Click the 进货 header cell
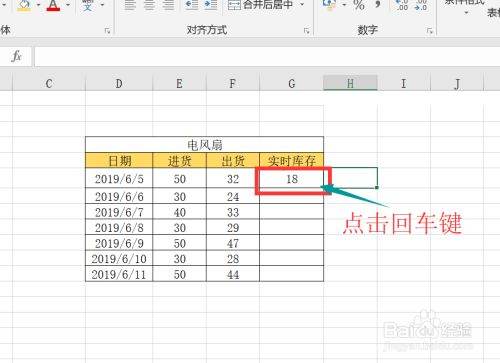Viewport: 500px width, 363px height. 179,161
